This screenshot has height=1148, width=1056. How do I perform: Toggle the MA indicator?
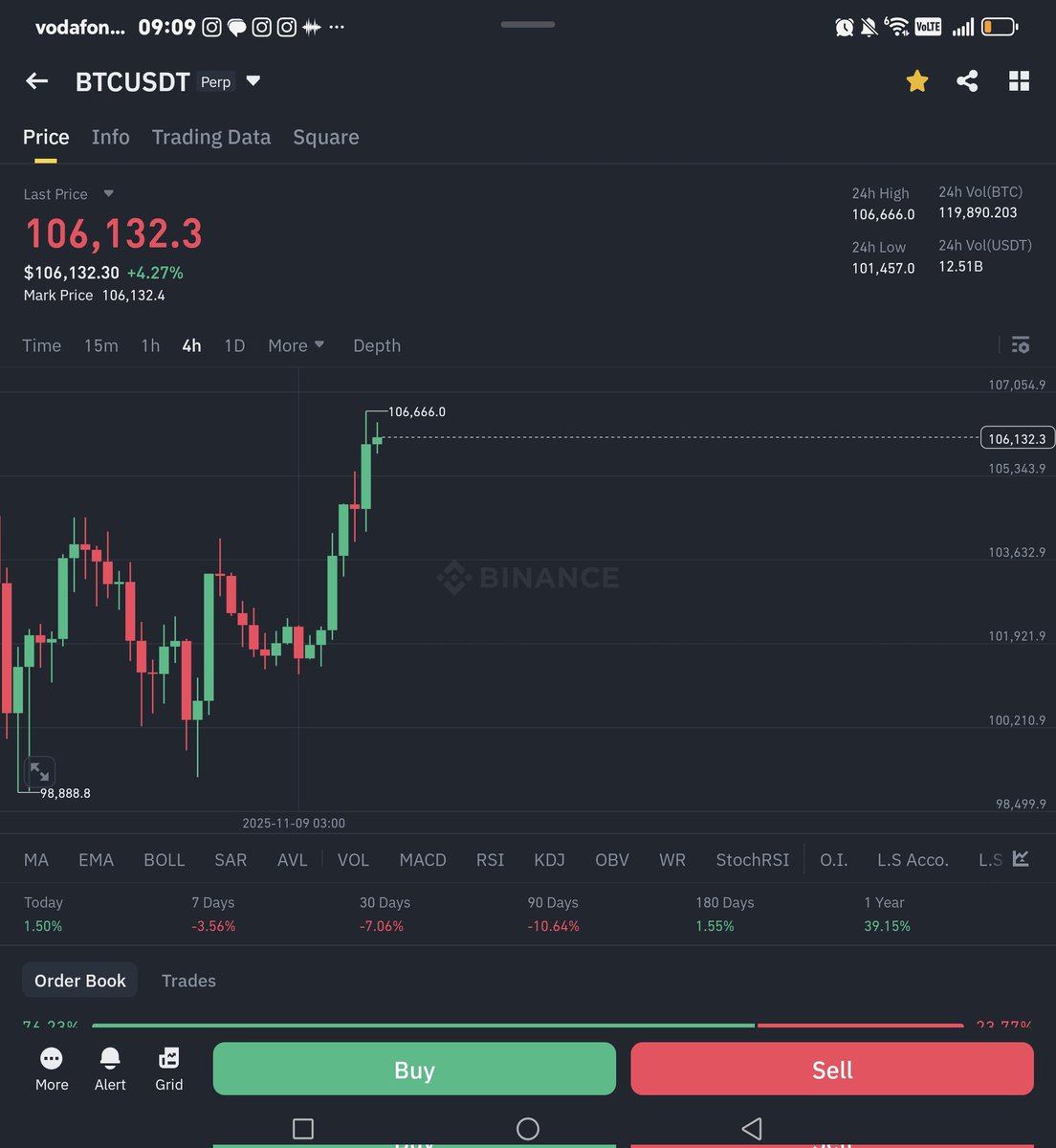[36, 860]
